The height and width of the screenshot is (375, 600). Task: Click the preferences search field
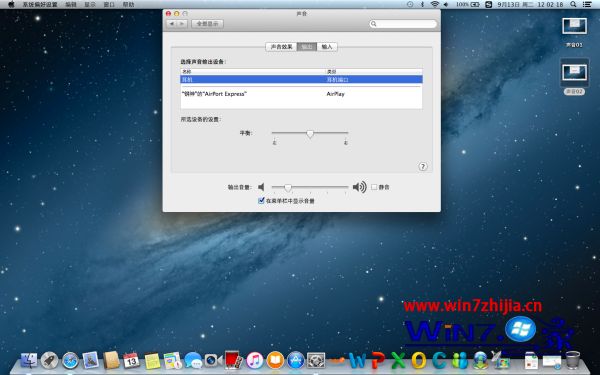click(403, 24)
